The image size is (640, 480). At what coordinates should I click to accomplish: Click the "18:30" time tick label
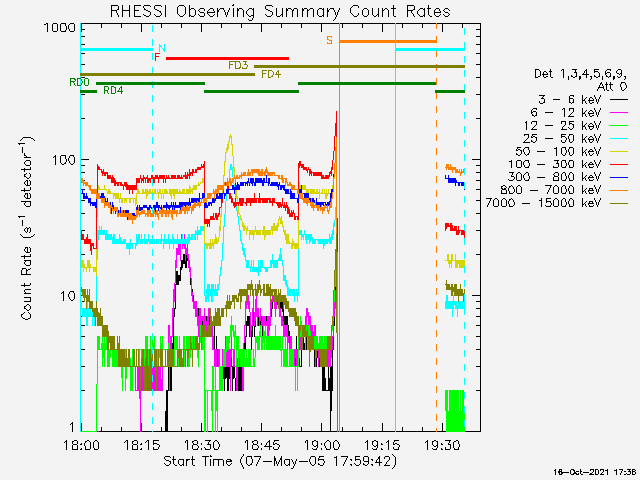point(202,445)
